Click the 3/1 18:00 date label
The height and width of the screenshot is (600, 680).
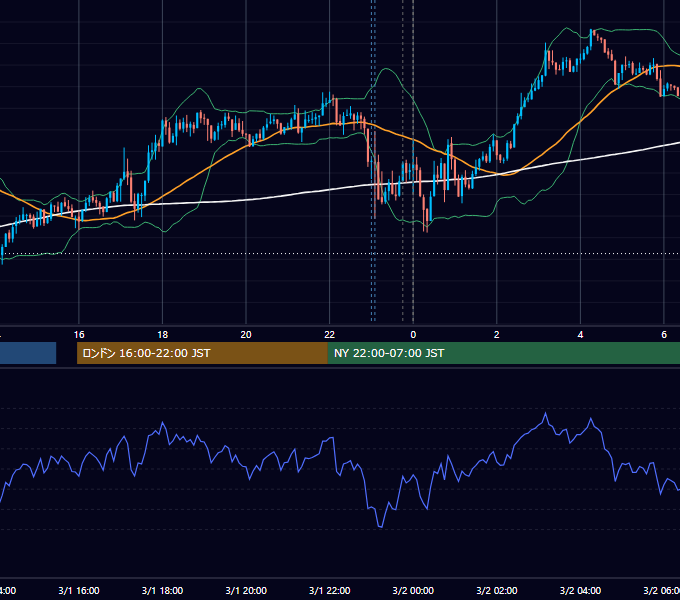click(x=163, y=591)
